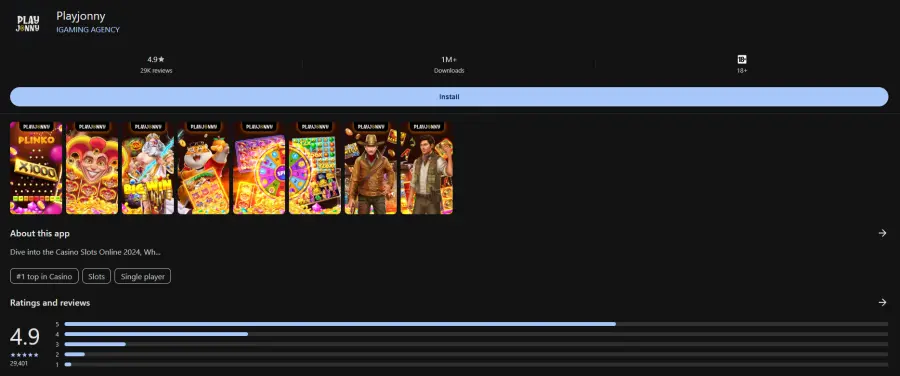
Task: Click the 1M+ Downloads stat
Action: [x=449, y=64]
